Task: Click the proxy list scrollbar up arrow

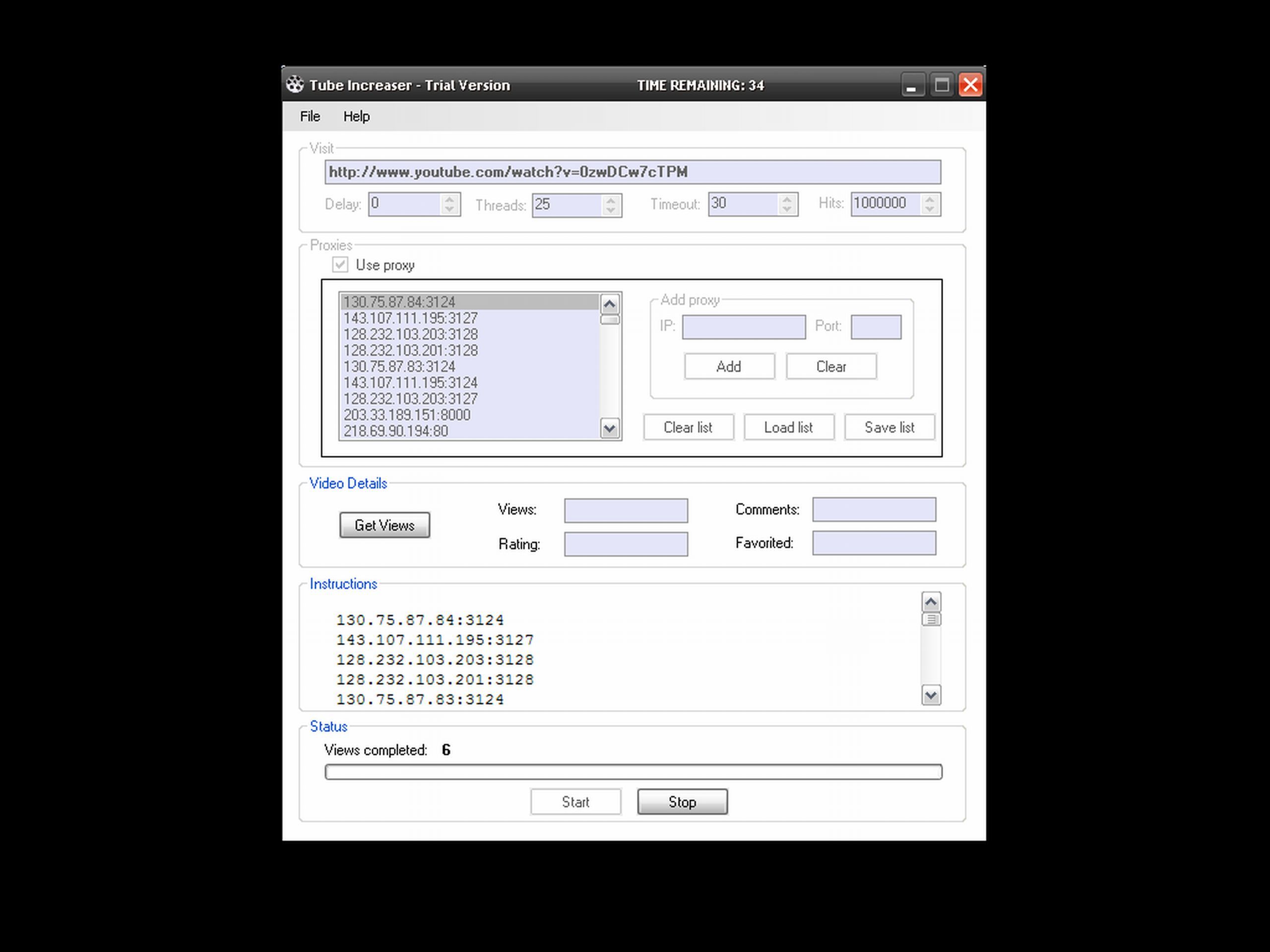Action: coord(610,304)
